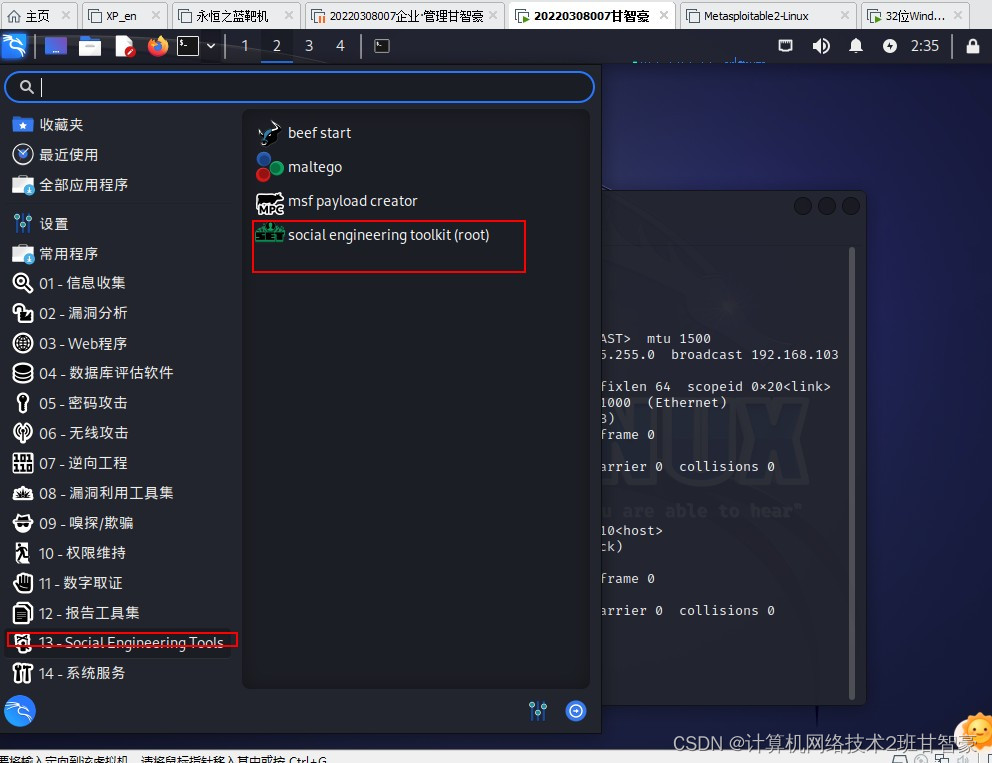
Task: Launch Firefox from the panel
Action: coord(158,46)
